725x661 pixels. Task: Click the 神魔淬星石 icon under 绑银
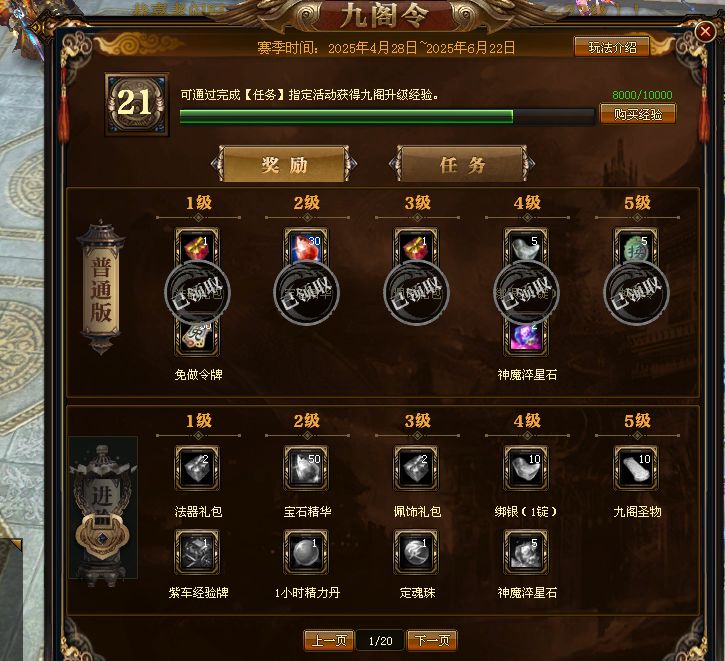[x=526, y=551]
